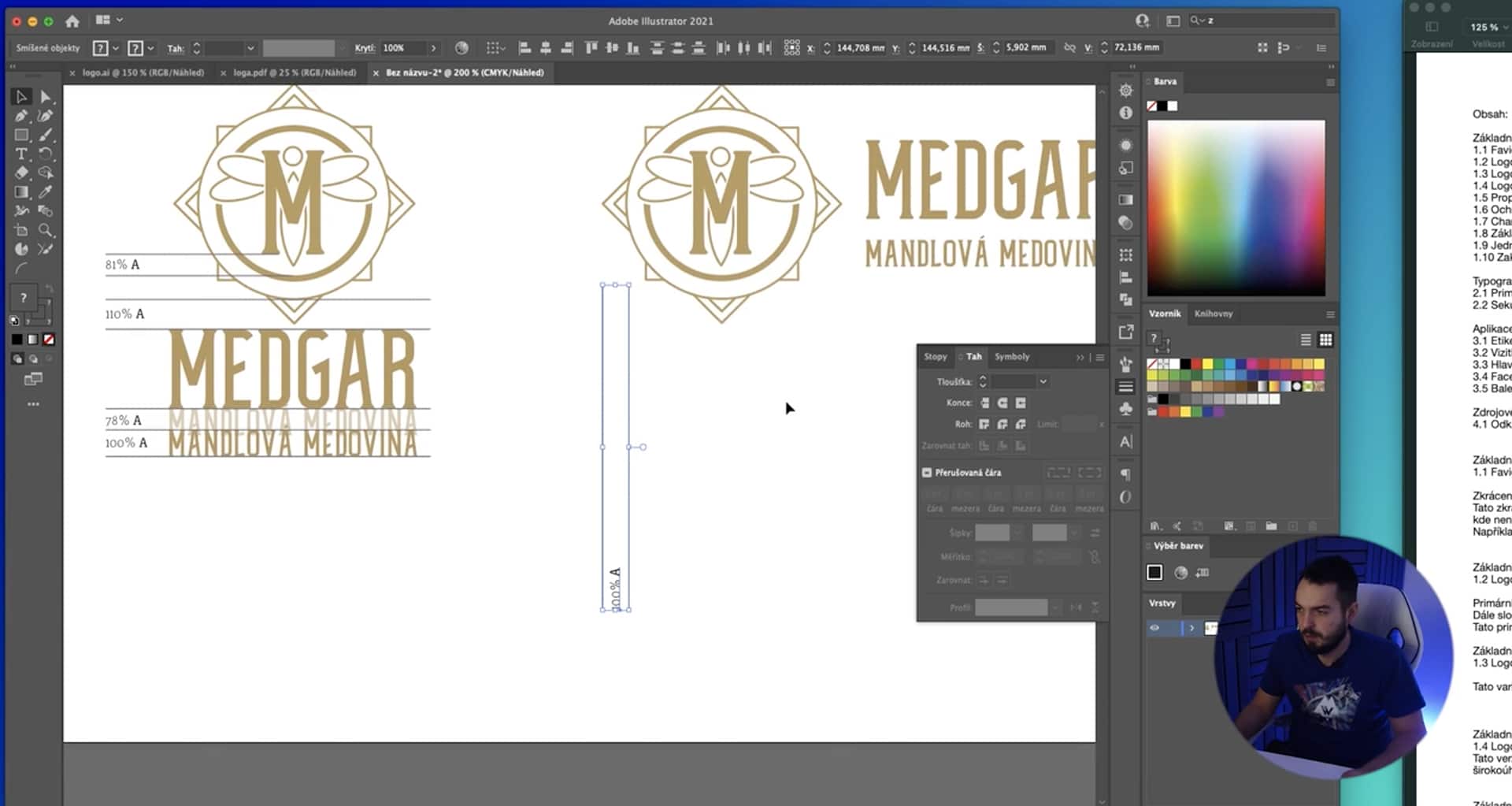The width and height of the screenshot is (1512, 806).
Task: Enable Přerušovaná čára checkbox
Action: (927, 473)
